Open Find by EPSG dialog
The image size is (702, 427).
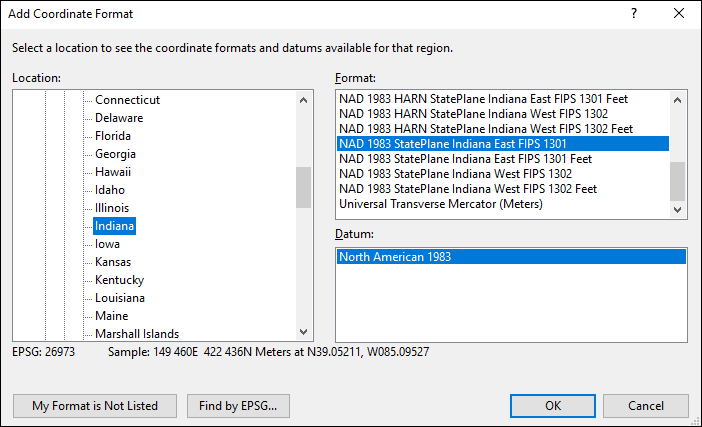(x=238, y=406)
